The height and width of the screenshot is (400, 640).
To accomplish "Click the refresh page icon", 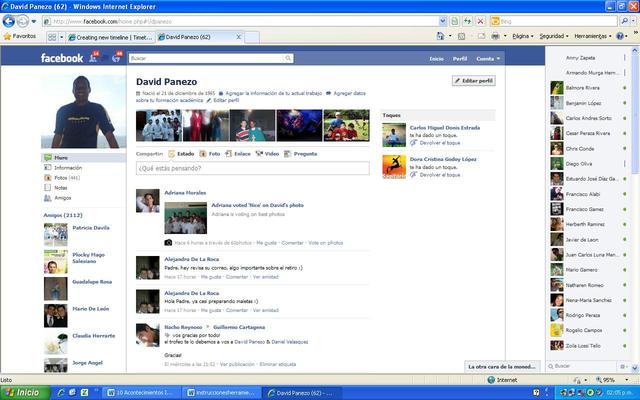I will pyautogui.click(x=467, y=21).
